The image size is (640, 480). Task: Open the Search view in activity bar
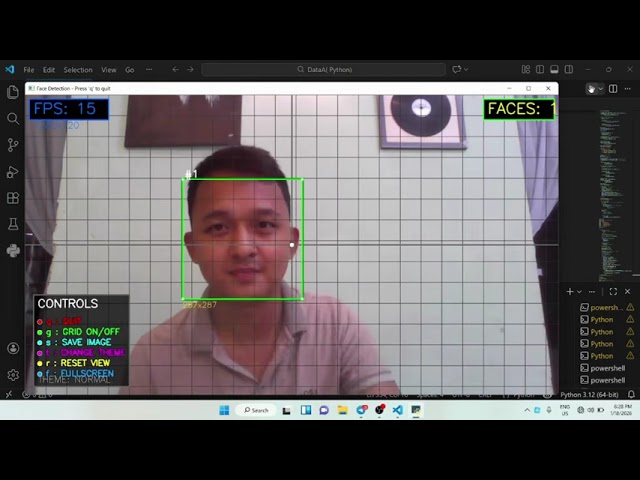click(13, 119)
